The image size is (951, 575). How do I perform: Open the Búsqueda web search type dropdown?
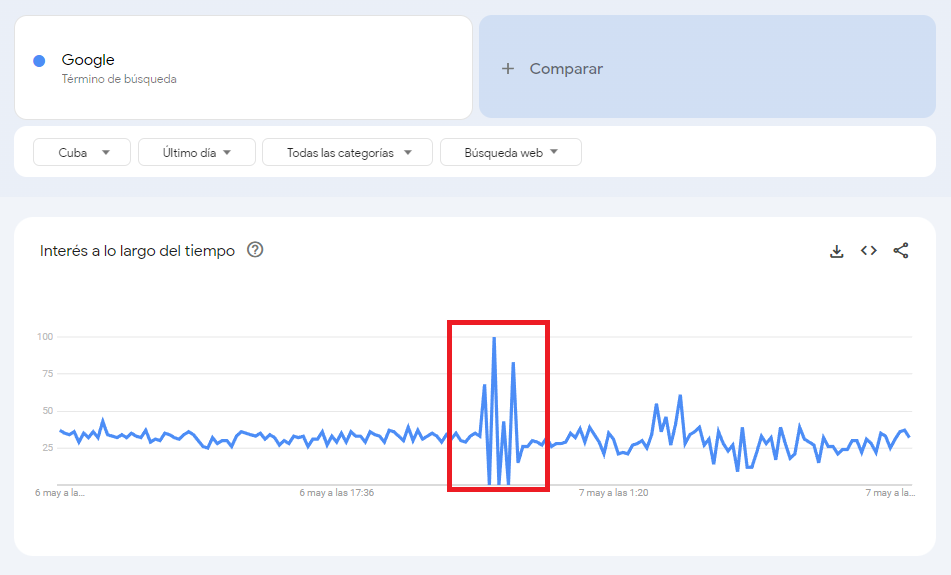click(x=511, y=152)
